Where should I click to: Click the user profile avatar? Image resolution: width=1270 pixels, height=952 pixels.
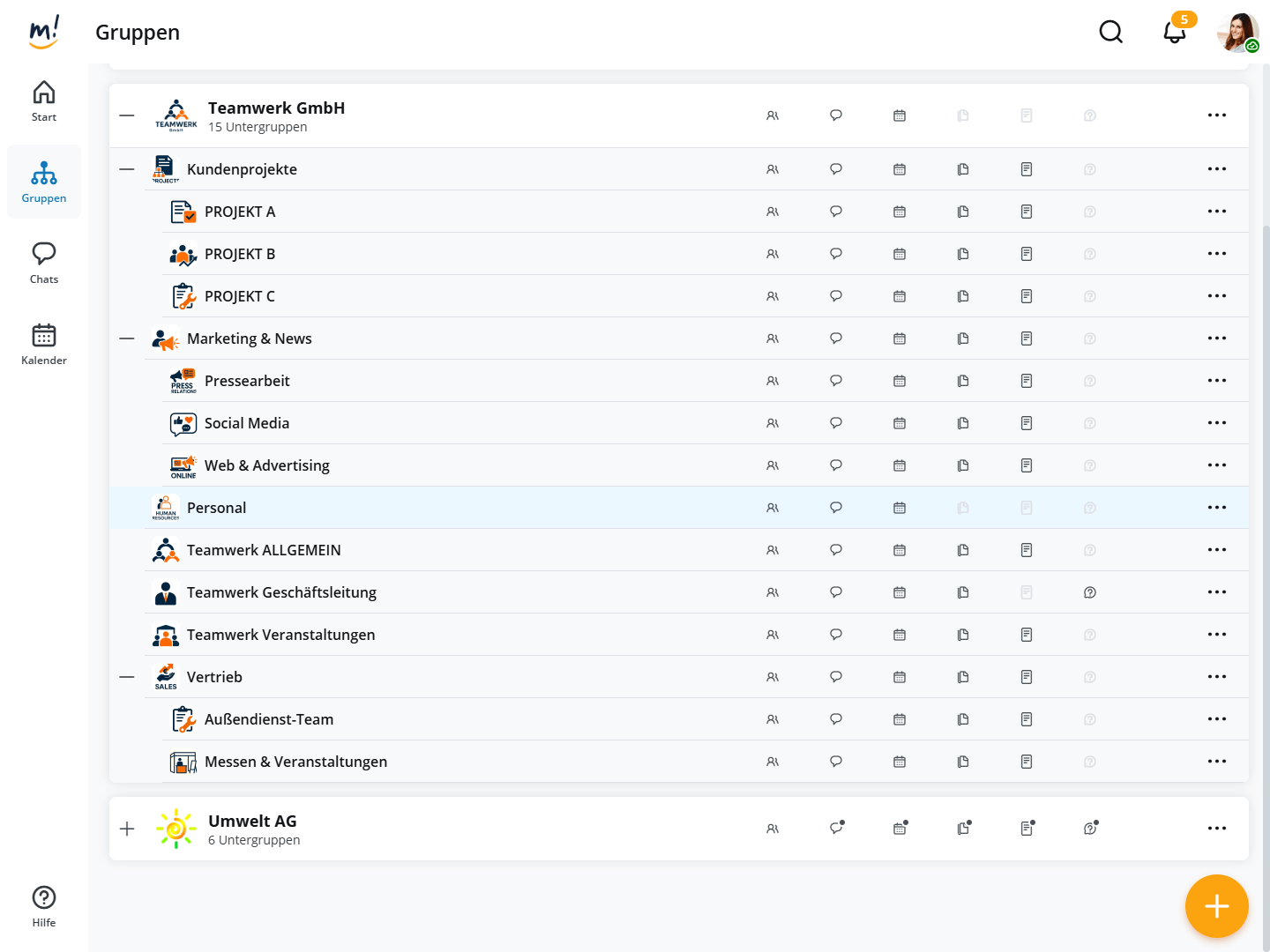[x=1236, y=33]
